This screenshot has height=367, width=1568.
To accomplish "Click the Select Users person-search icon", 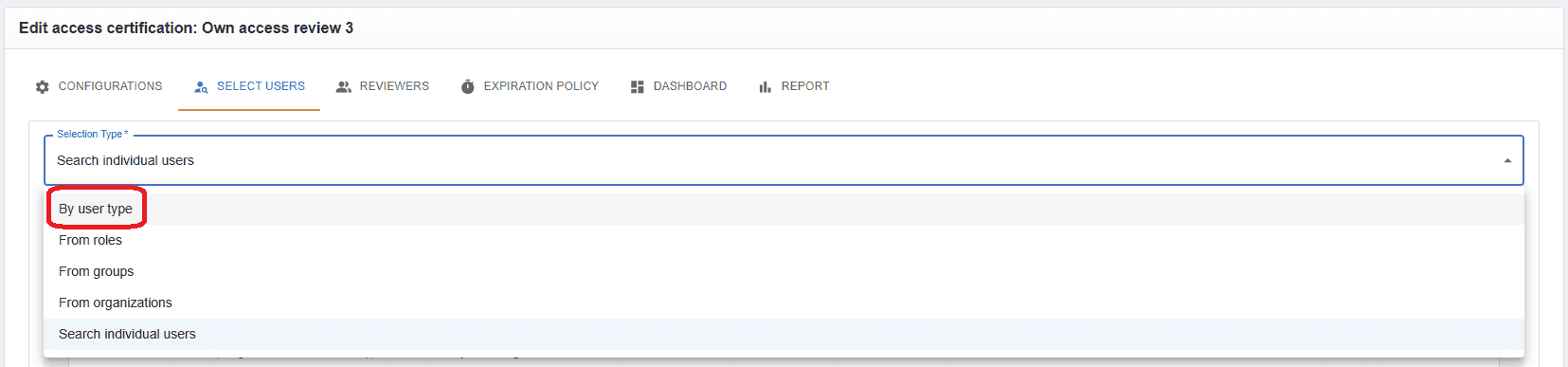I will coord(201,86).
